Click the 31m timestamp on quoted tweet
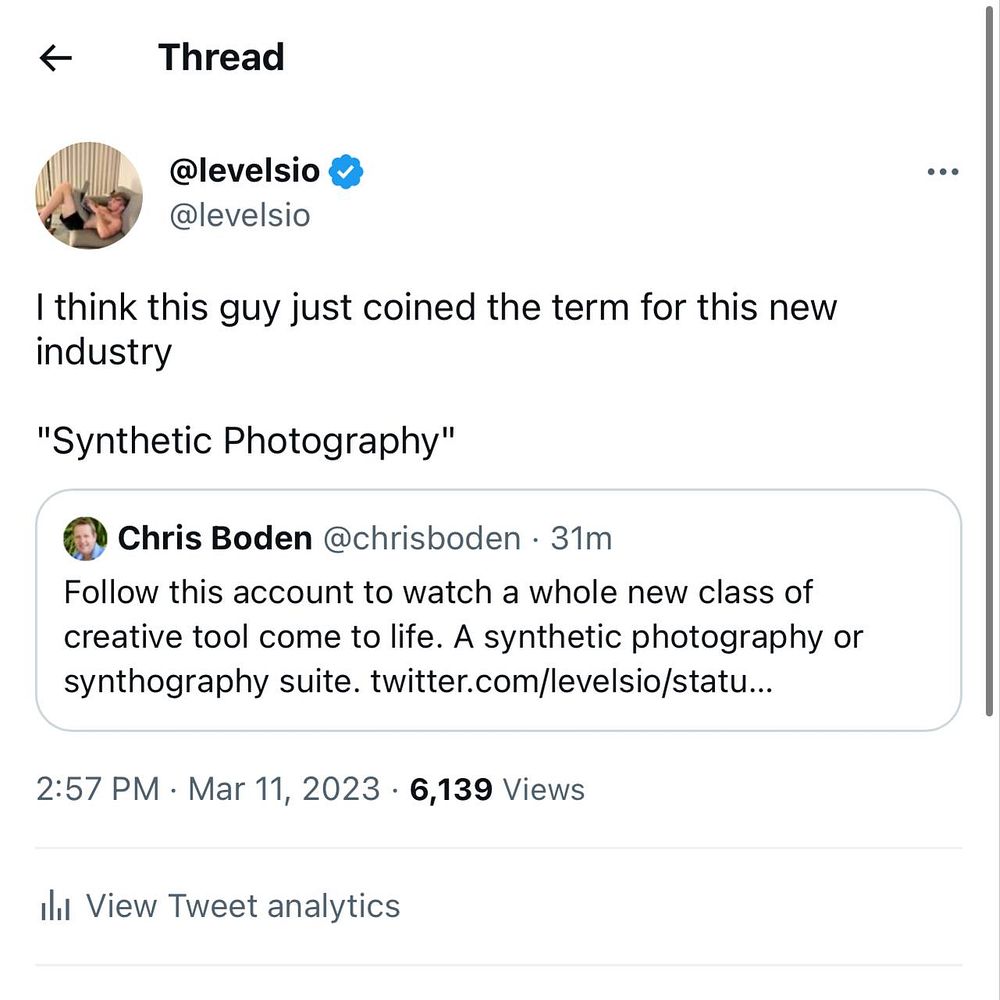 581,539
